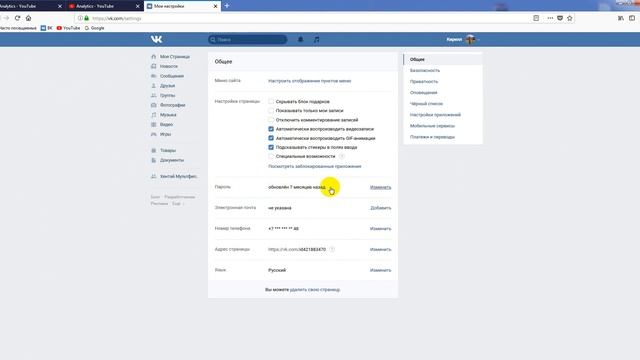Click Изменить next to Язык
Screen dimensions: 640x360
pyautogui.click(x=380, y=270)
